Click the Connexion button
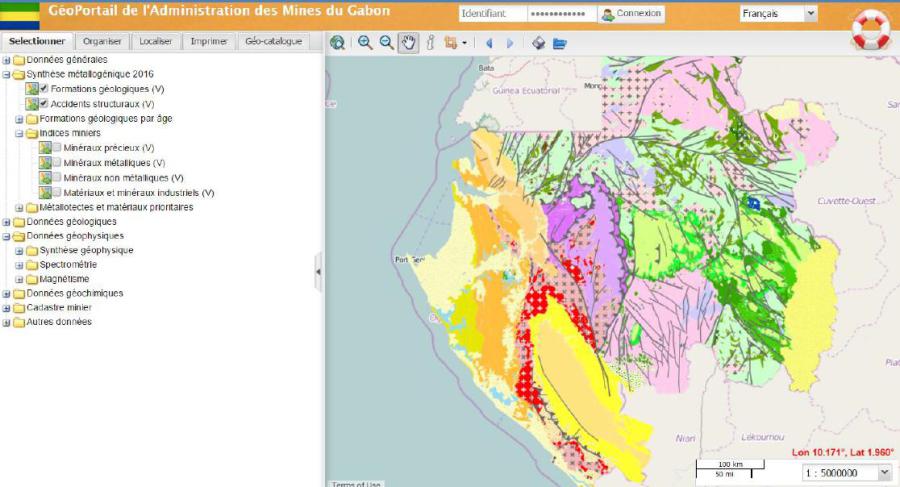This screenshot has height=487, width=900. [631, 14]
